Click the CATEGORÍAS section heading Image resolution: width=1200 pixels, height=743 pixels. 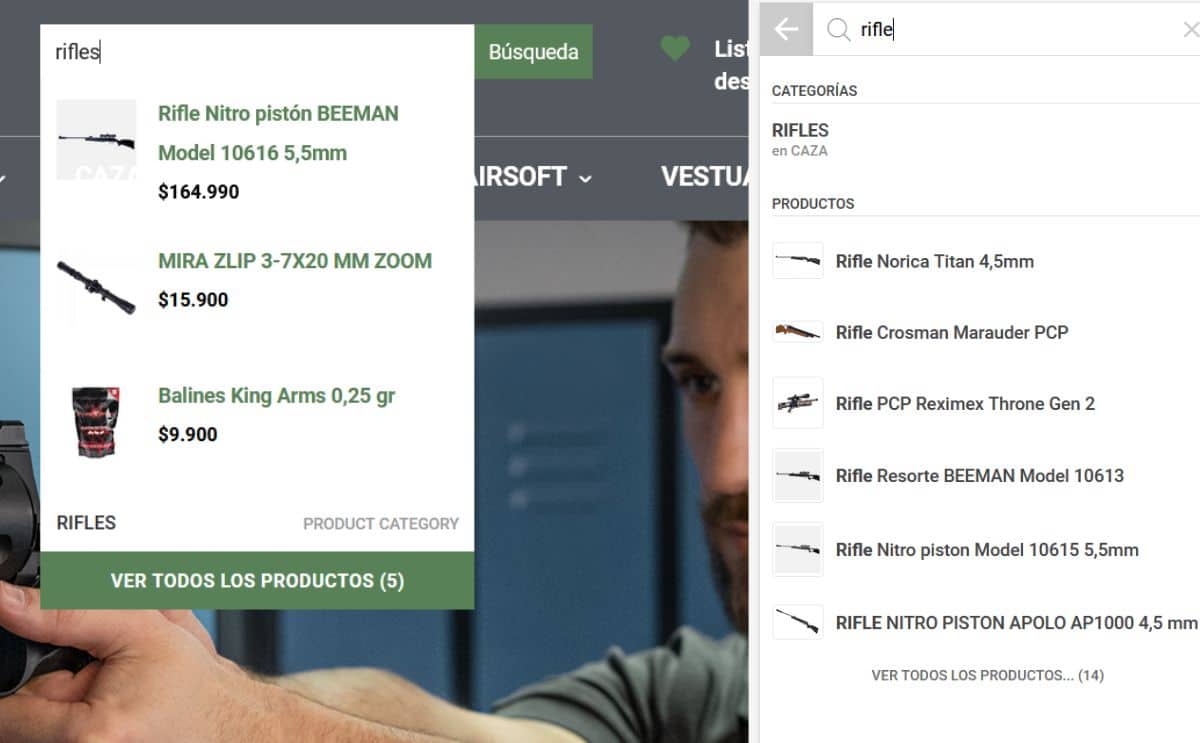(814, 90)
